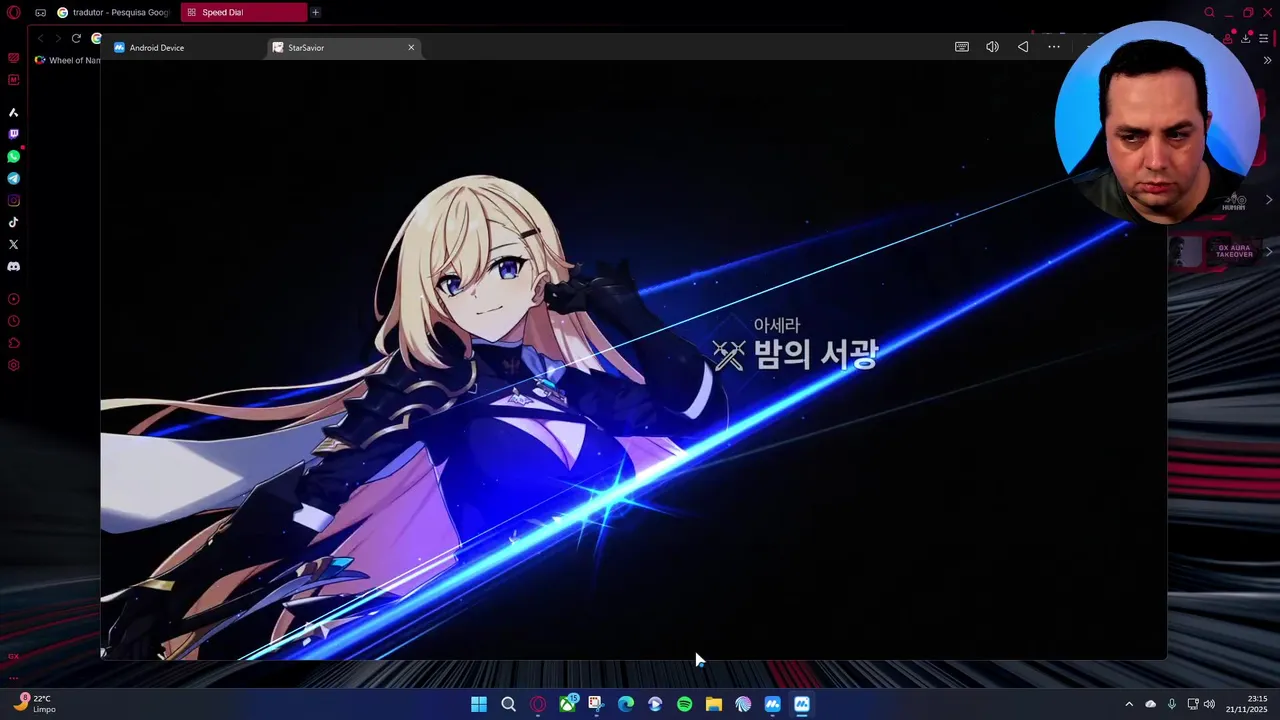Open the Opera downloads icon

pos(1246,38)
